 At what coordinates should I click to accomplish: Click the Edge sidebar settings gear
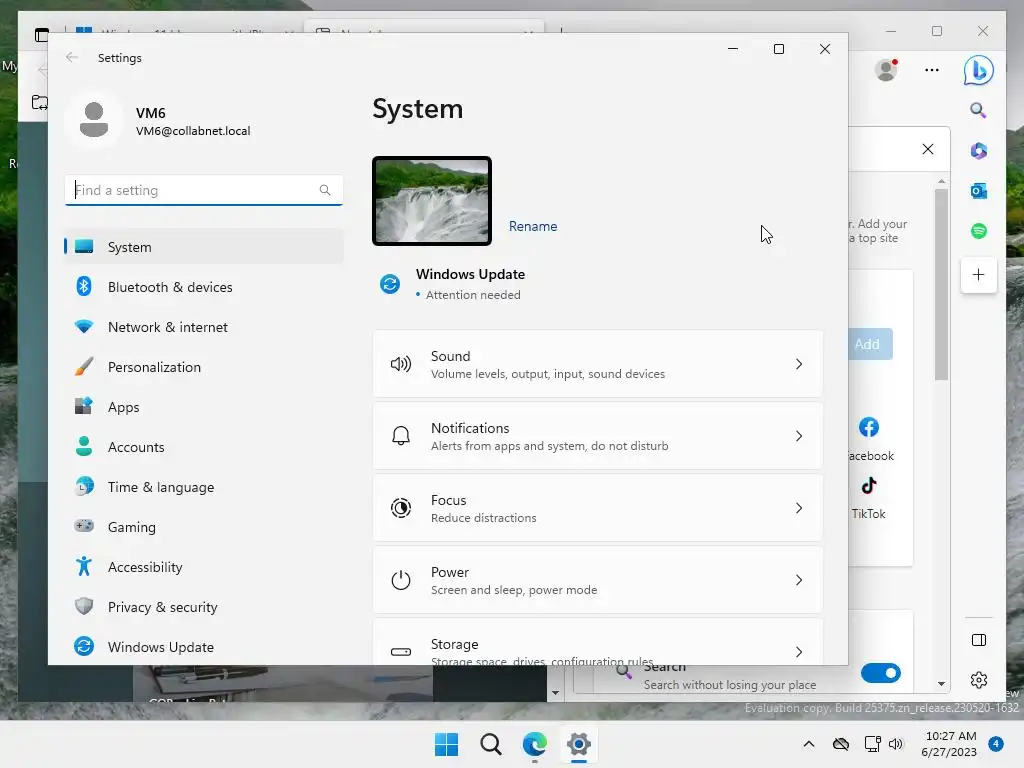(x=978, y=680)
